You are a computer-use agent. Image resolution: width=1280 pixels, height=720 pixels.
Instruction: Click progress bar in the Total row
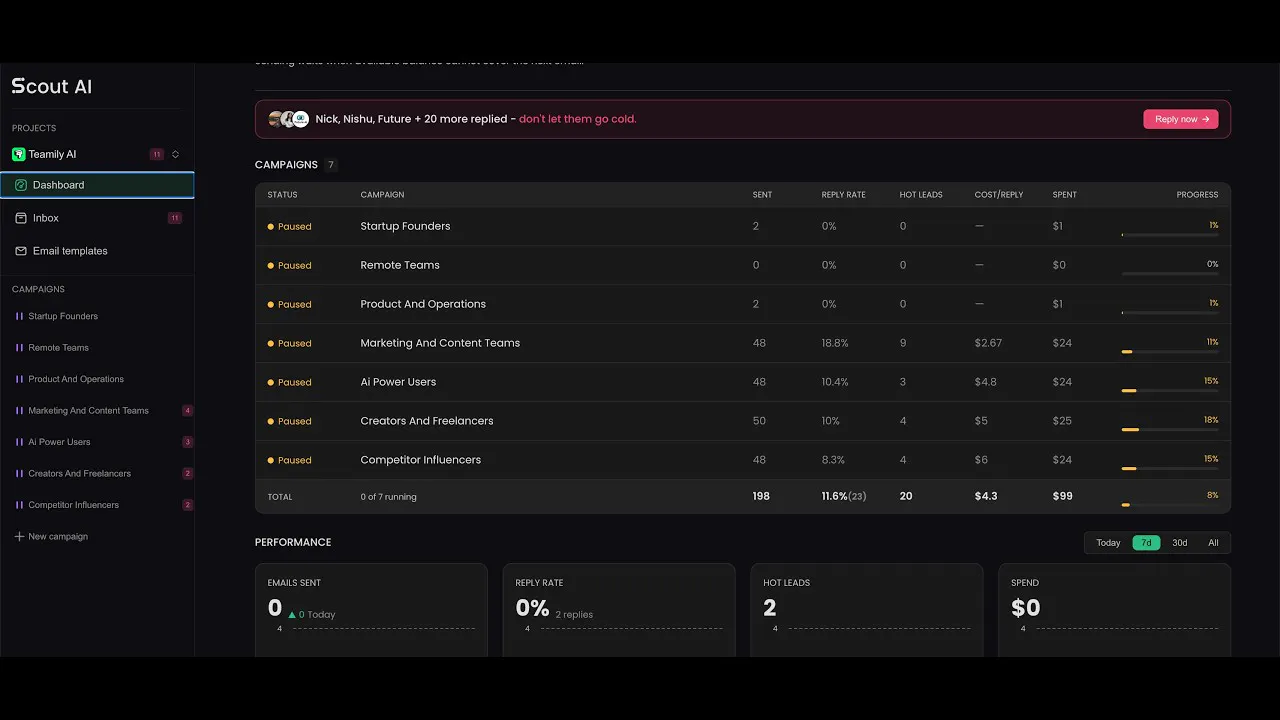[1170, 505]
